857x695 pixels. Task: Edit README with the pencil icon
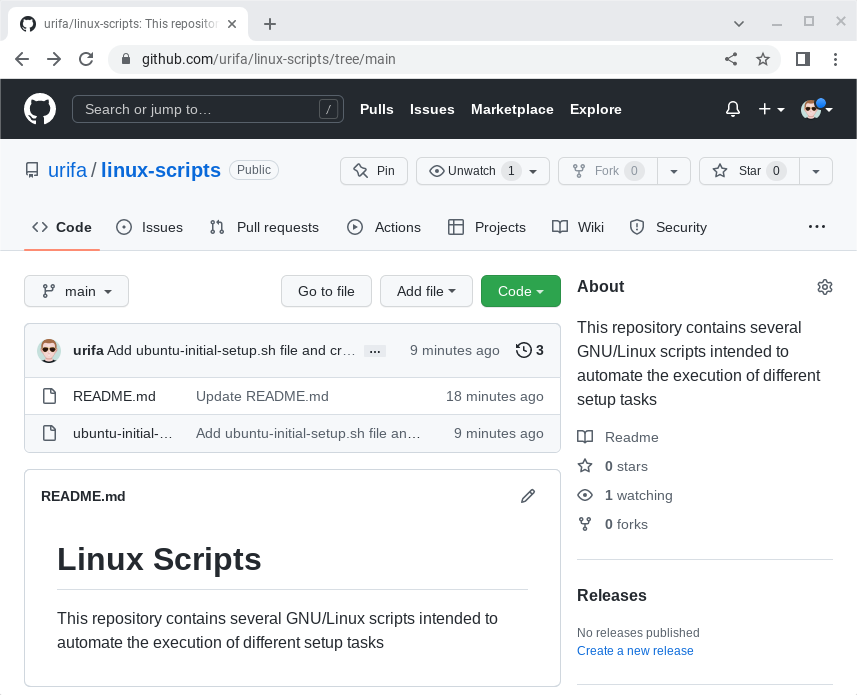point(528,496)
